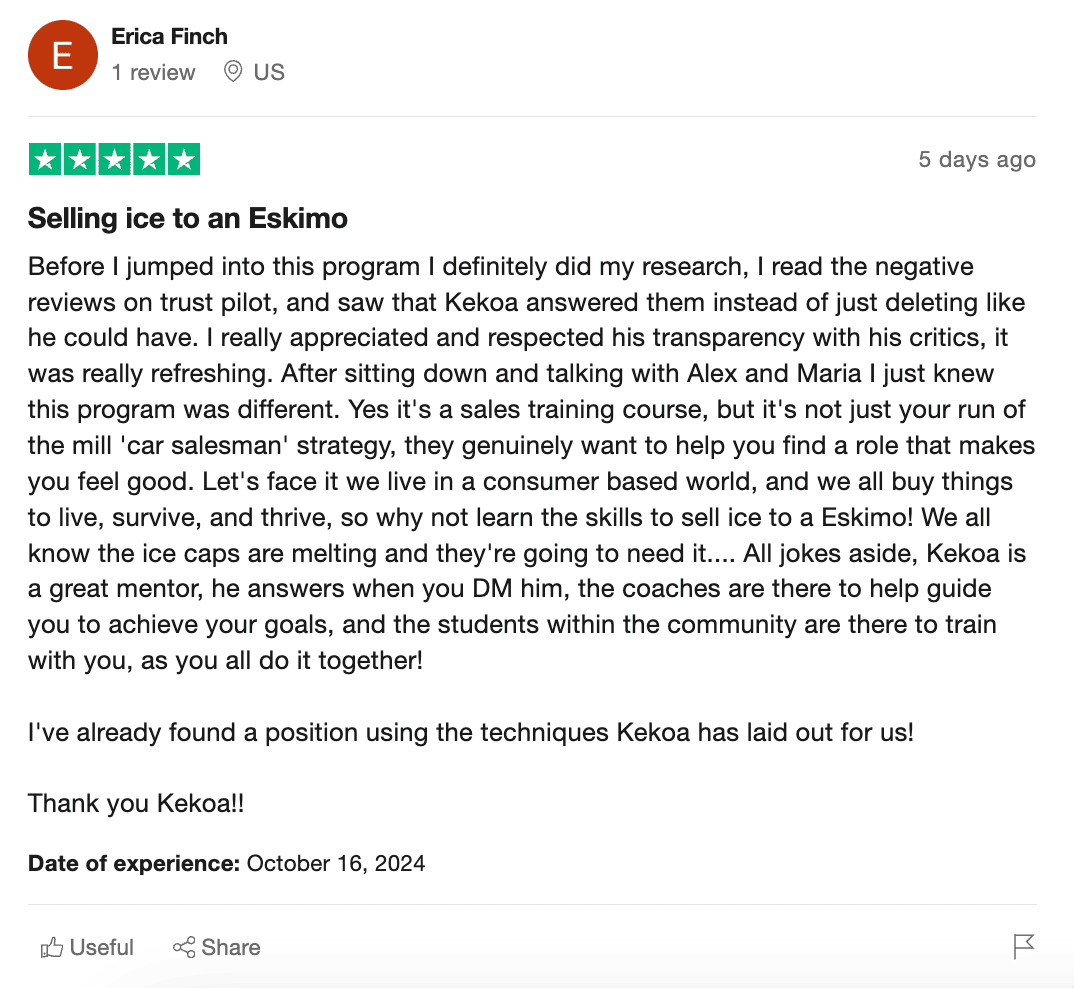The width and height of the screenshot is (1074, 988).
Task: Click the 'Thank you Kekoa!!' line
Action: click(x=136, y=803)
